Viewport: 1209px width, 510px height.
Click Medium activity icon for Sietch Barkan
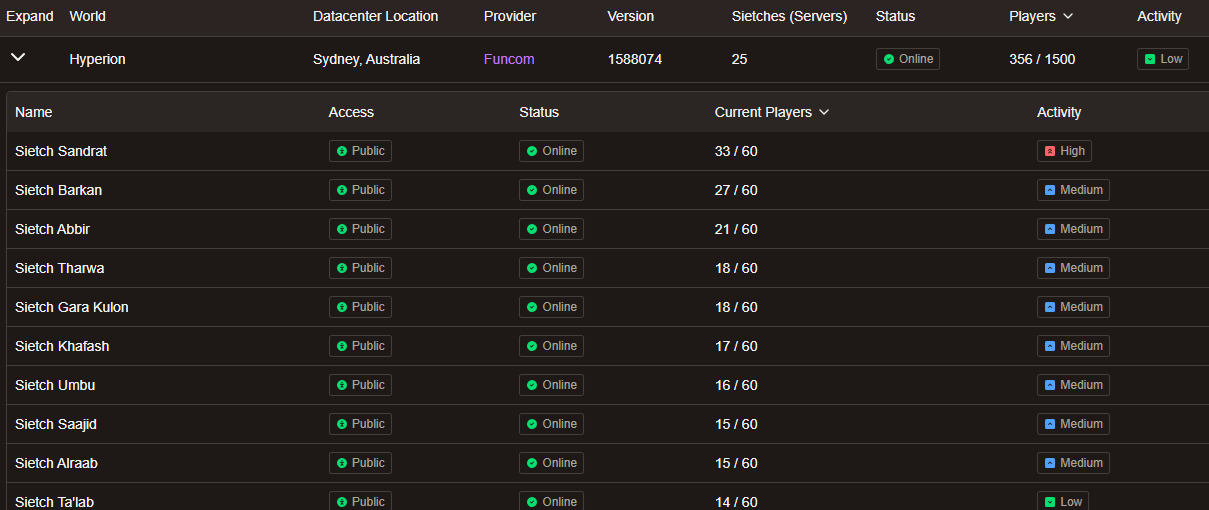1050,190
